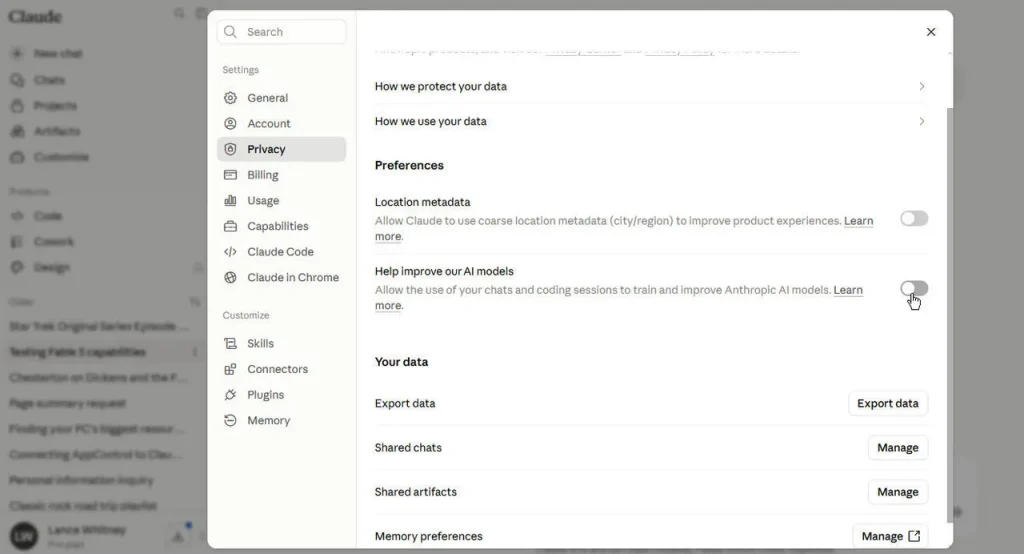Viewport: 1024px width, 554px height.
Task: Expand How we protect your data
Action: [650, 86]
